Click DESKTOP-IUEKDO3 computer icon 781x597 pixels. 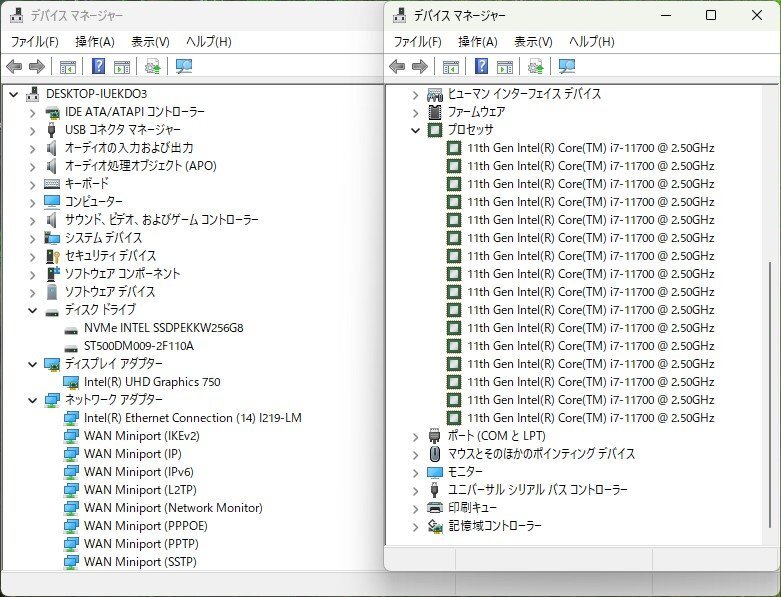(x=33, y=94)
